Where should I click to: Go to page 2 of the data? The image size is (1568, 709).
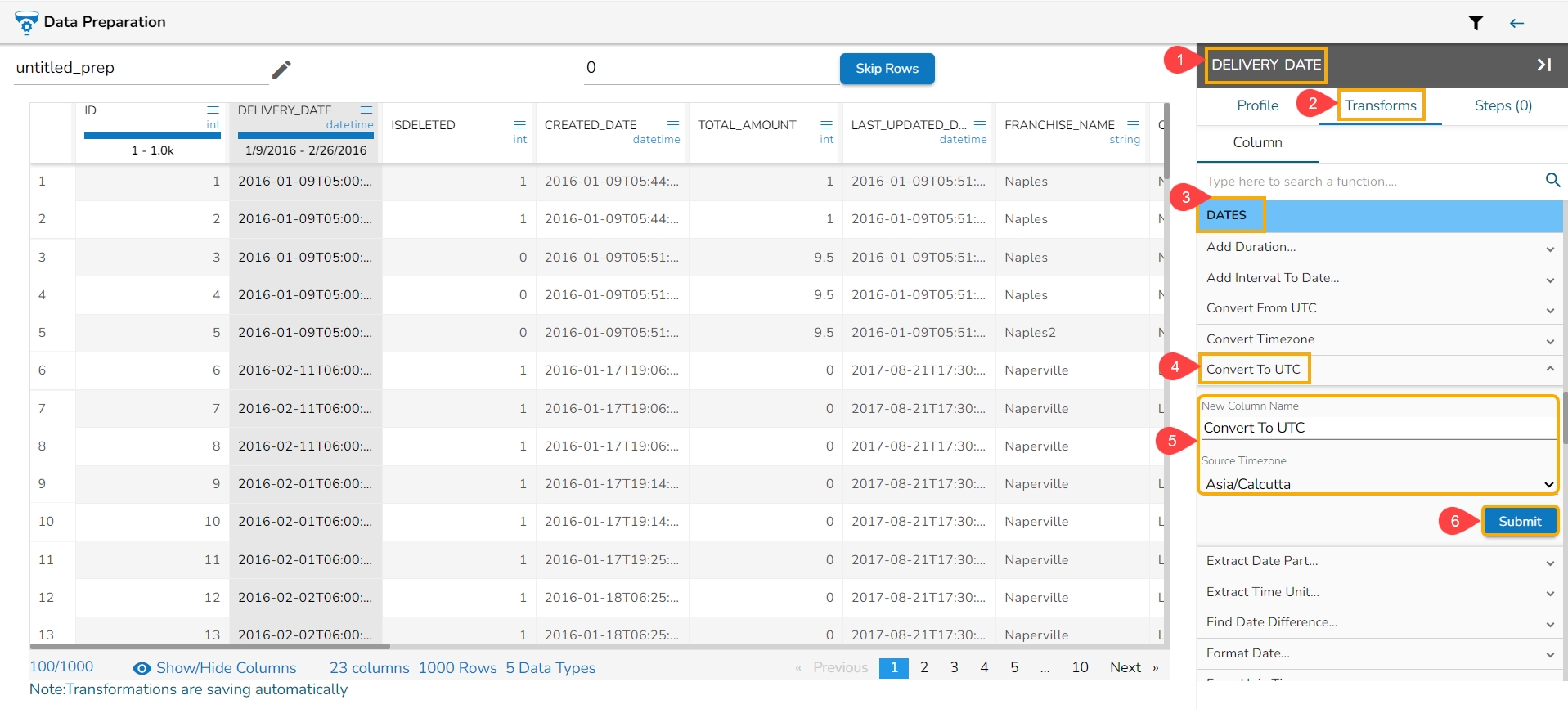(x=923, y=667)
